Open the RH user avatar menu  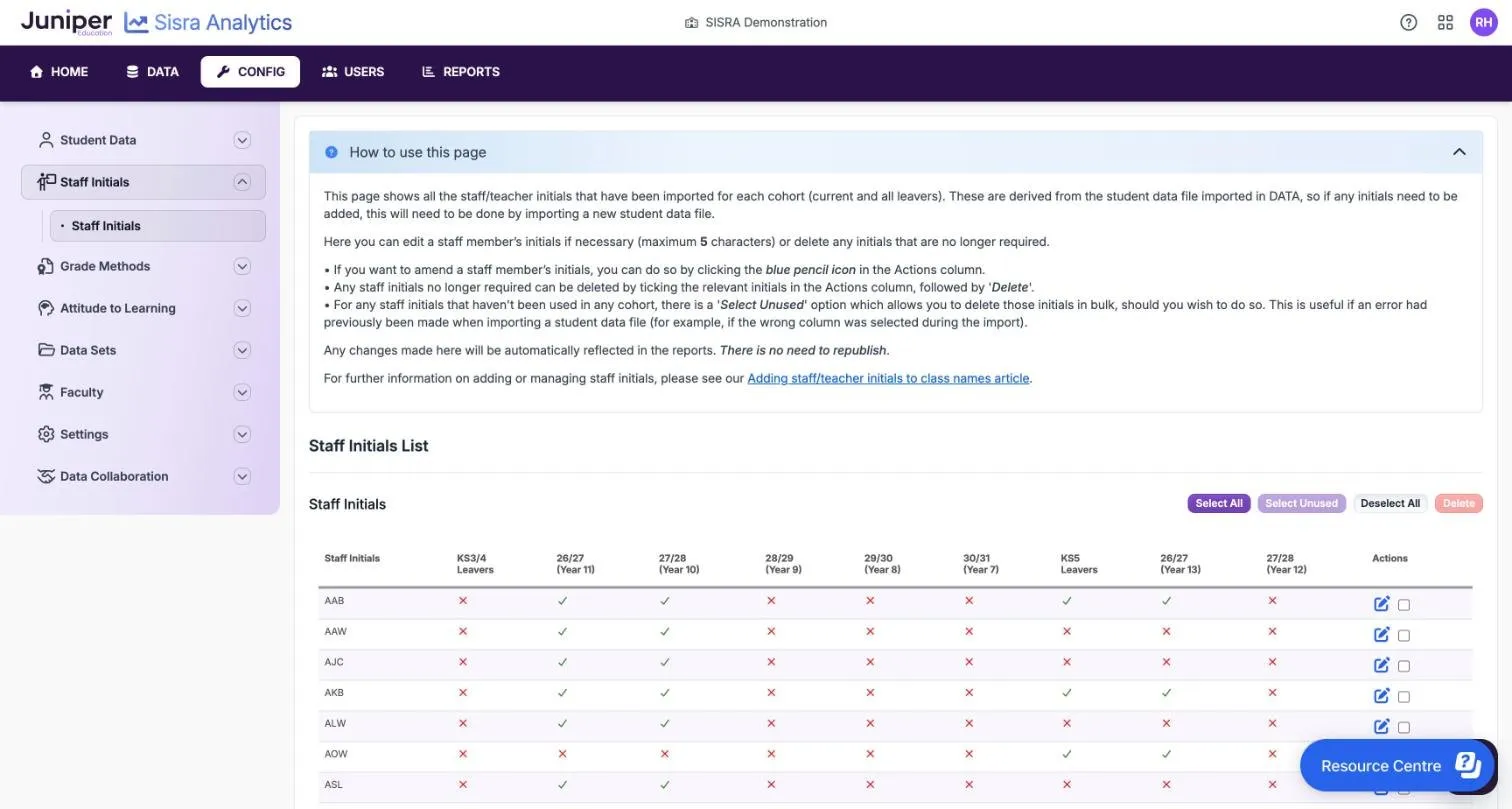tap(1483, 22)
